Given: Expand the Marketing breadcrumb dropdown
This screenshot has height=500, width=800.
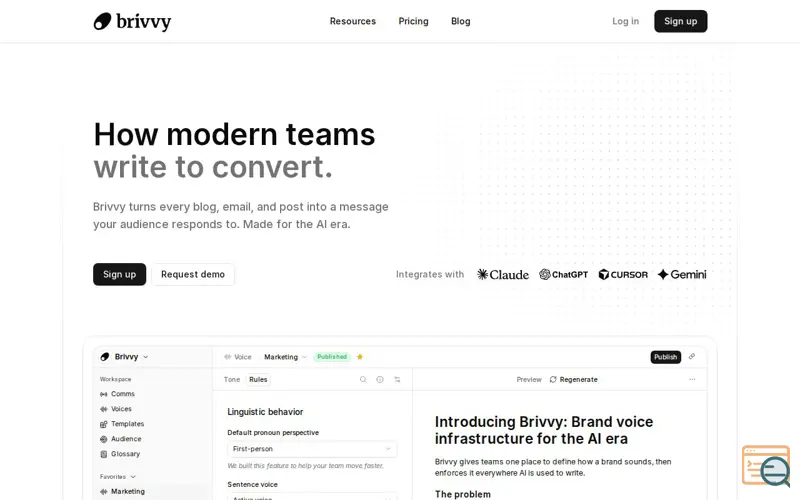Looking at the screenshot, I should (285, 357).
